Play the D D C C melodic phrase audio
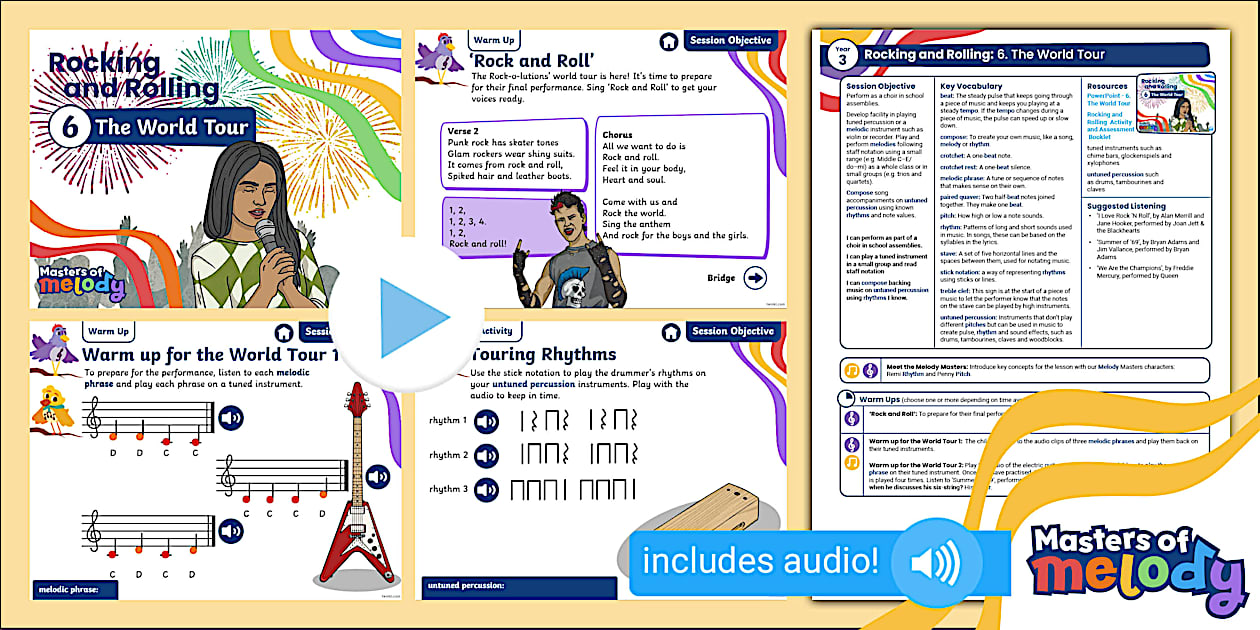1260x630 pixels. pyautogui.click(x=231, y=418)
